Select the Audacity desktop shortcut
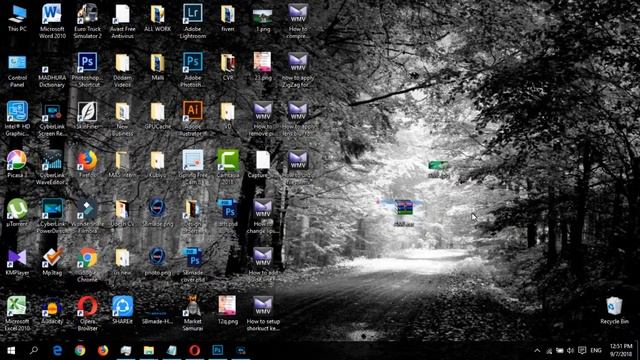 [x=52, y=311]
